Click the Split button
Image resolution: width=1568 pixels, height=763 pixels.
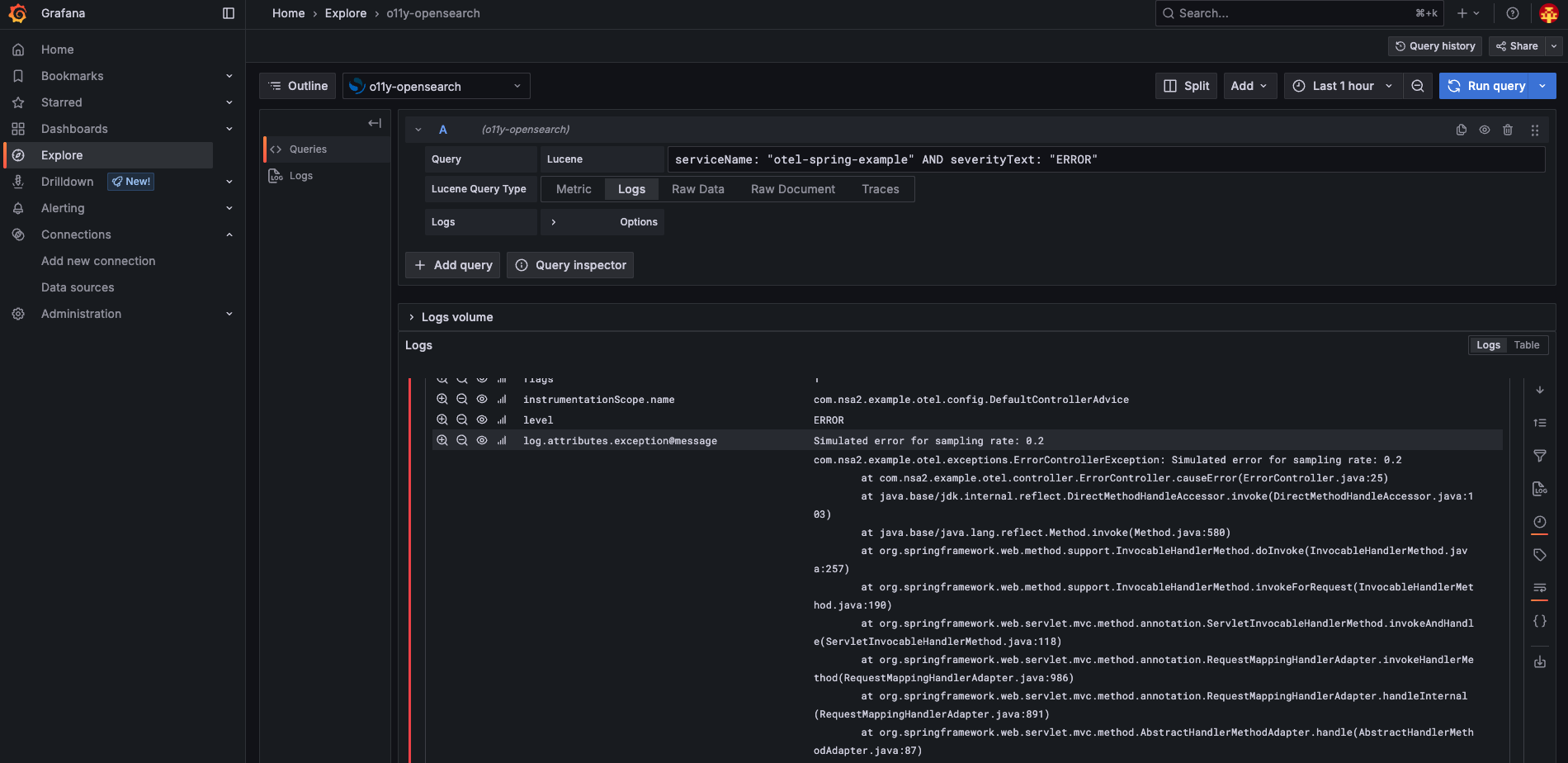[x=1186, y=86]
